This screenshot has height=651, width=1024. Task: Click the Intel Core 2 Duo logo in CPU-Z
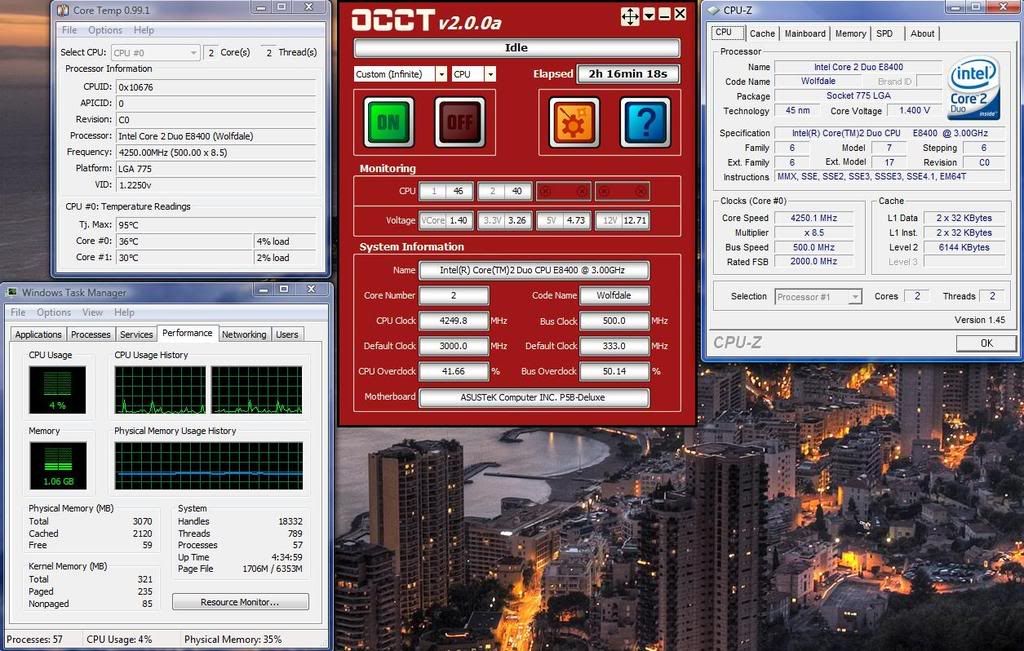pos(974,87)
